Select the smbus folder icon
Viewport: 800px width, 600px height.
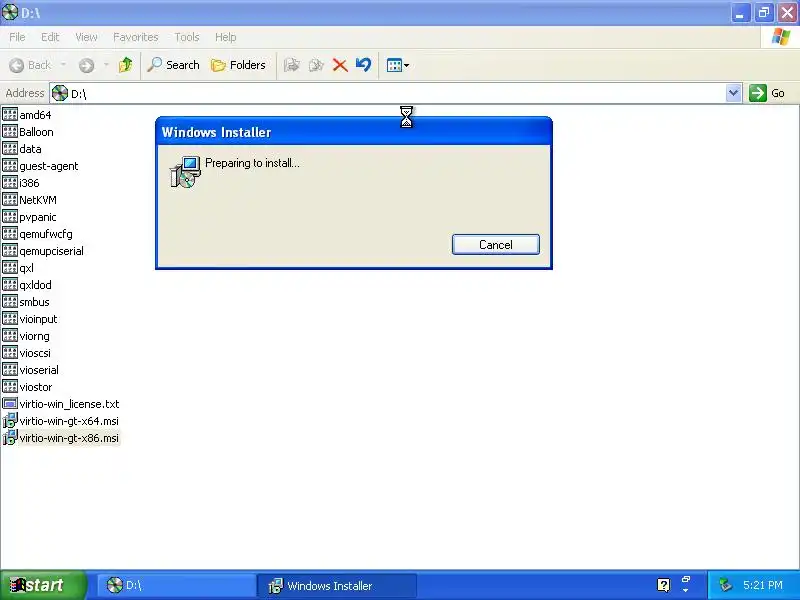point(10,302)
